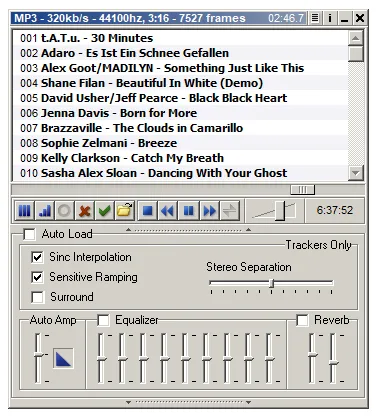Click the red X remove-track icon
The height and width of the screenshot is (418, 378).
(x=84, y=211)
